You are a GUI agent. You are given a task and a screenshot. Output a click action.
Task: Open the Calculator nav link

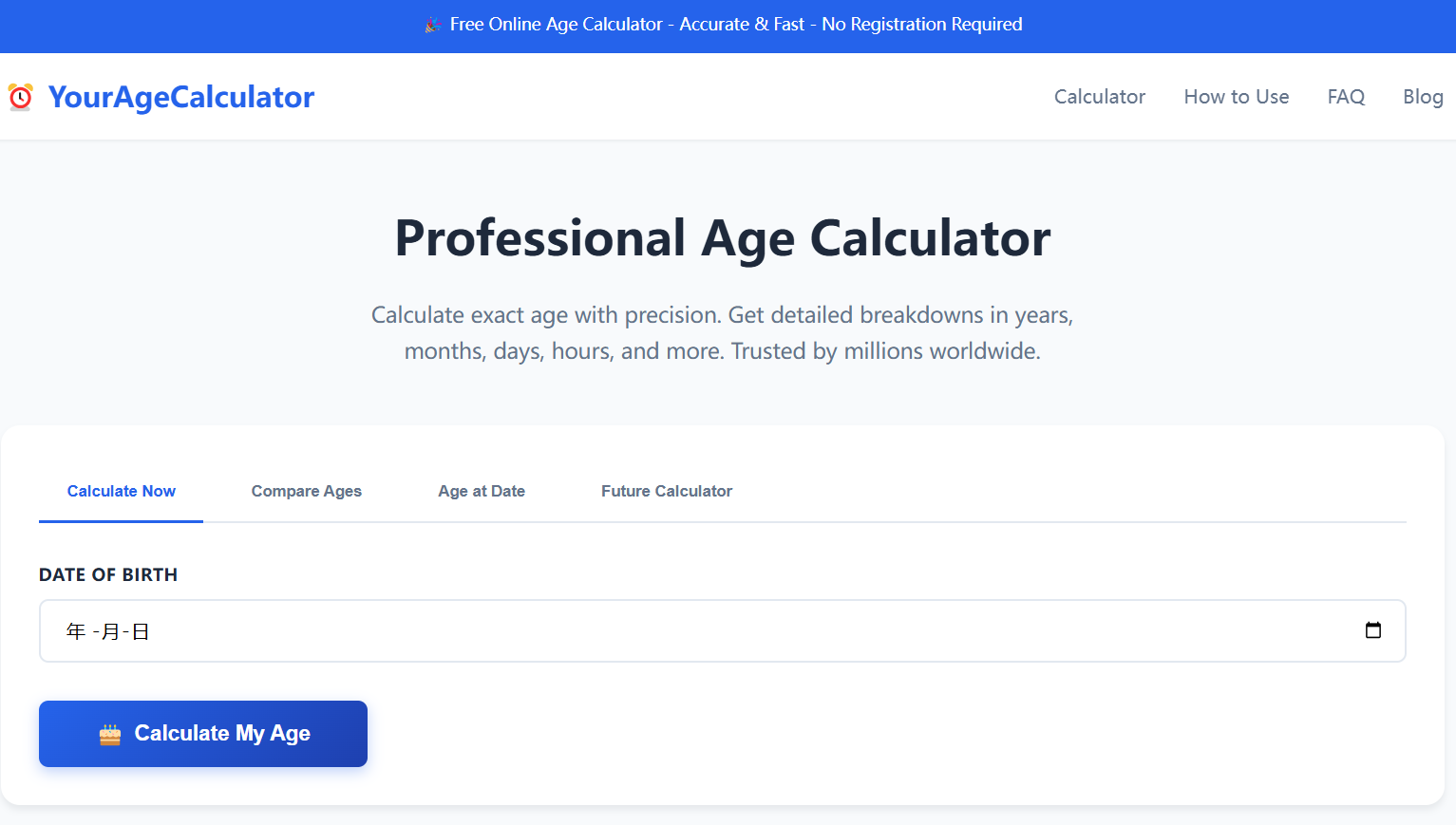point(1099,97)
